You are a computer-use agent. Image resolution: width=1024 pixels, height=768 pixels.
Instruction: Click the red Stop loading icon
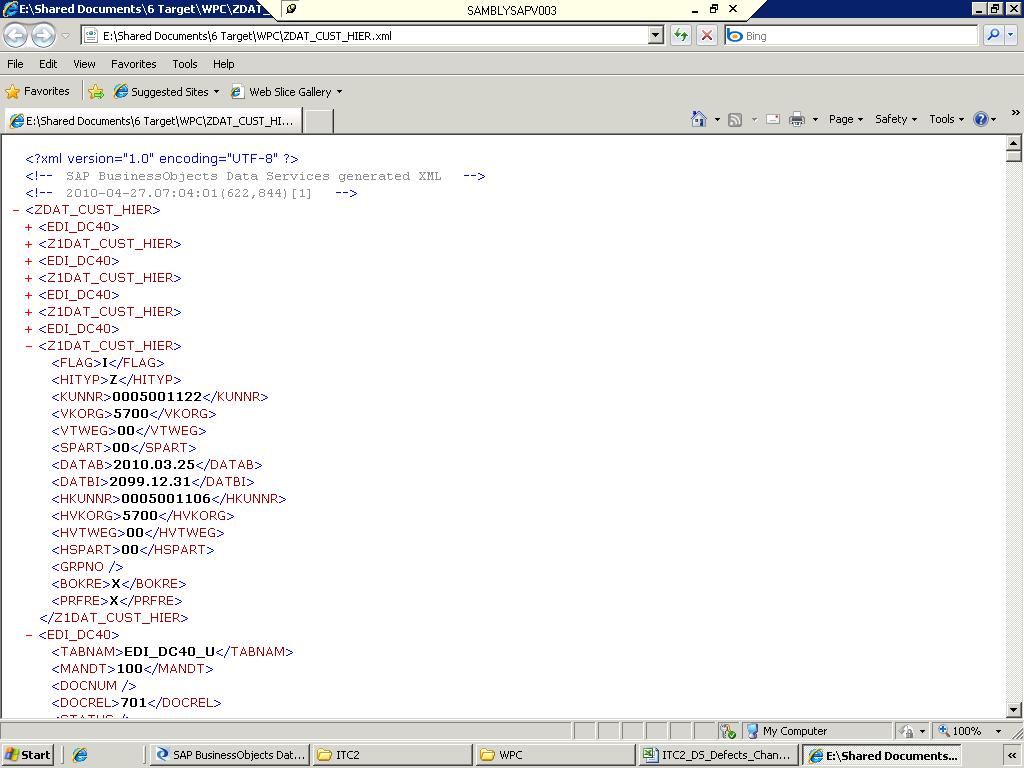point(707,36)
